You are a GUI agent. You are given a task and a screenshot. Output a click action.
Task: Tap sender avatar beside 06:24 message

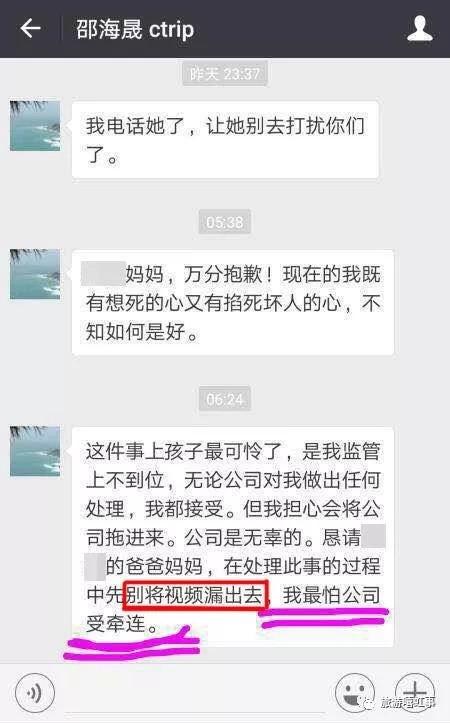point(35,451)
